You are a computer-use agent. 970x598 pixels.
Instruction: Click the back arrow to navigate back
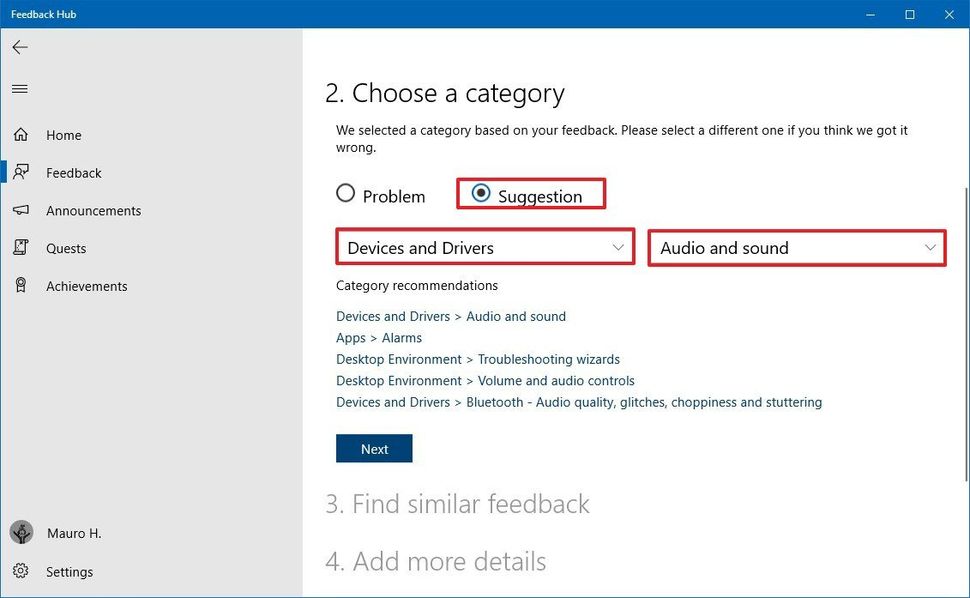tap(19, 46)
